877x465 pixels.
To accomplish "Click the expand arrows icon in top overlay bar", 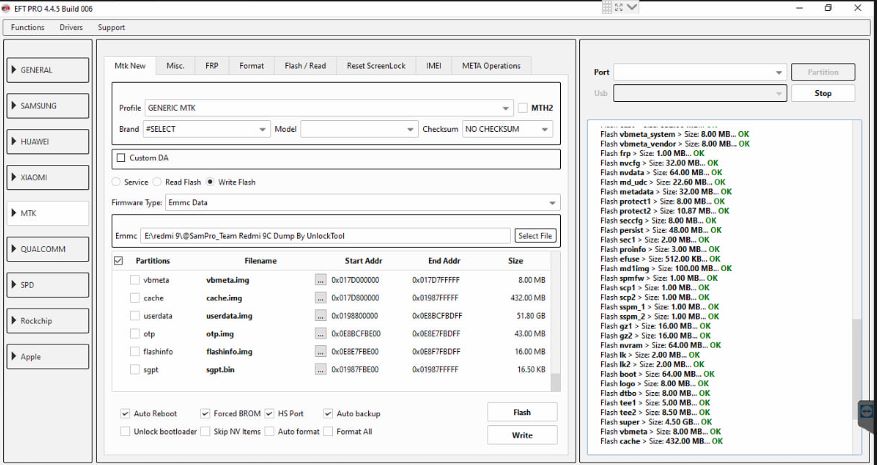I will point(619,7).
